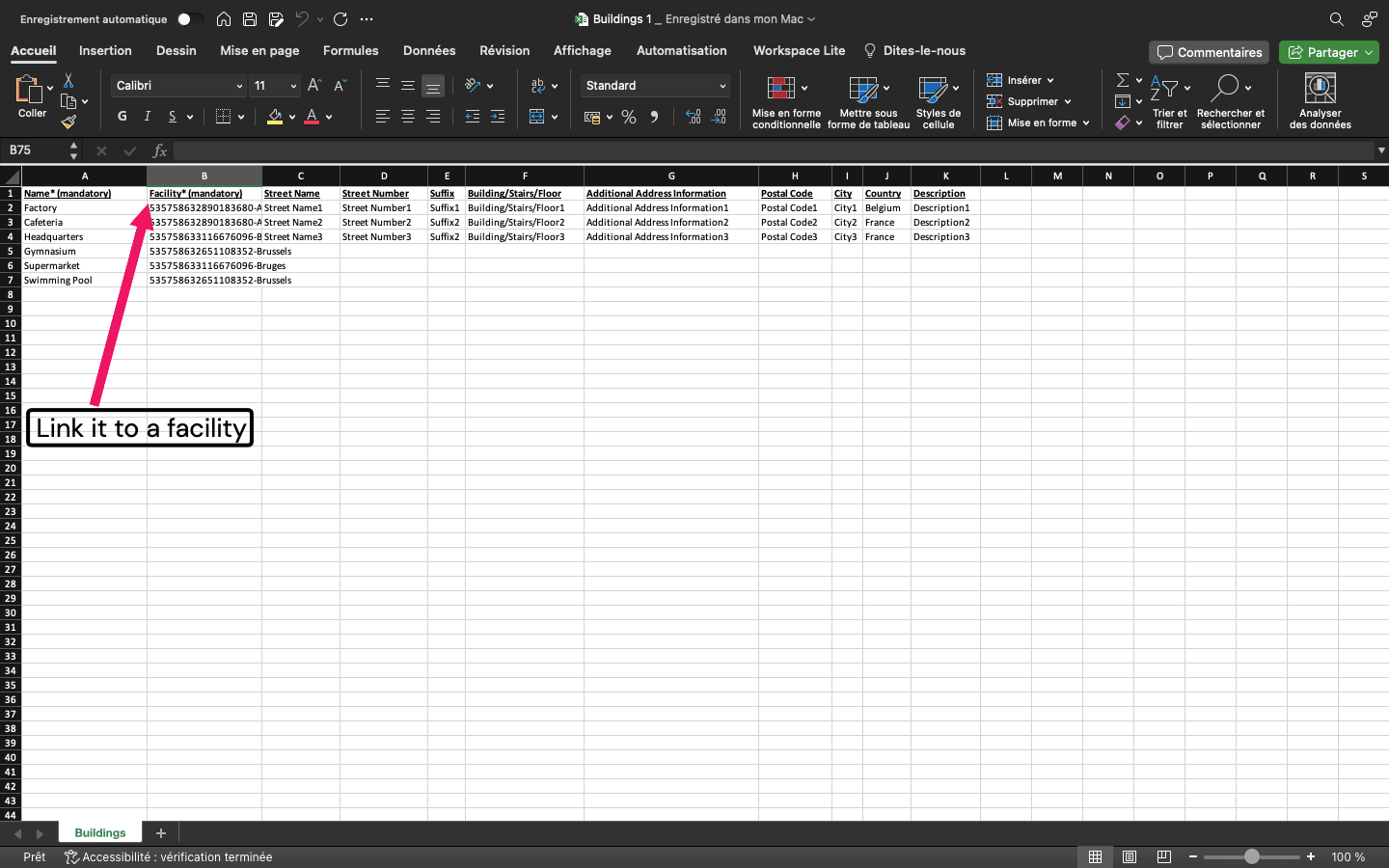
Task: Click the percent style icon
Action: [x=629, y=117]
